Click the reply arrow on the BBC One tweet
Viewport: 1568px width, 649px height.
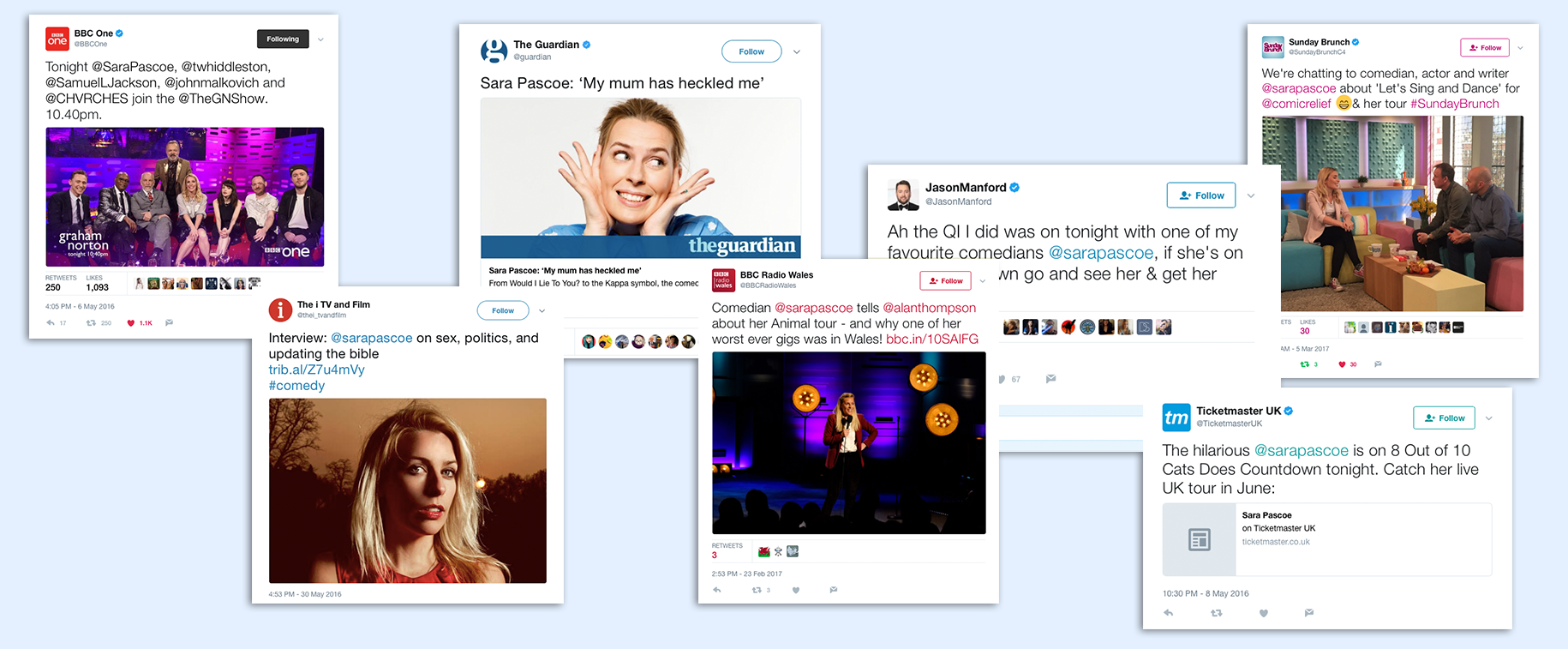[51, 323]
